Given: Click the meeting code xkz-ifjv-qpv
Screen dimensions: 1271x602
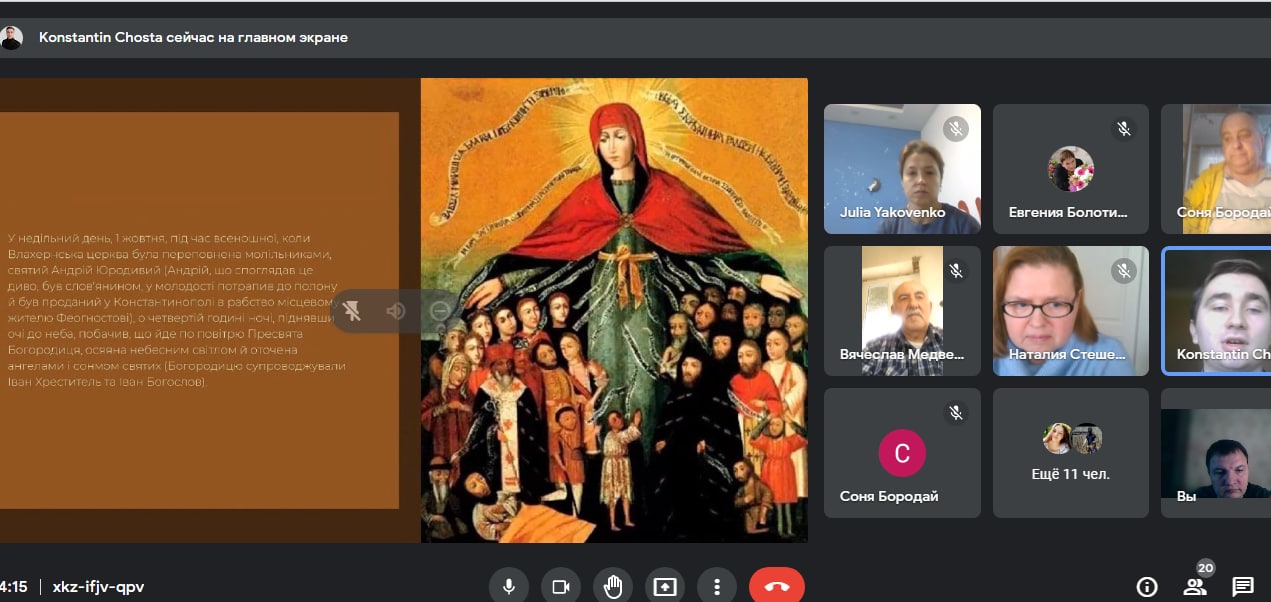Looking at the screenshot, I should [98, 587].
